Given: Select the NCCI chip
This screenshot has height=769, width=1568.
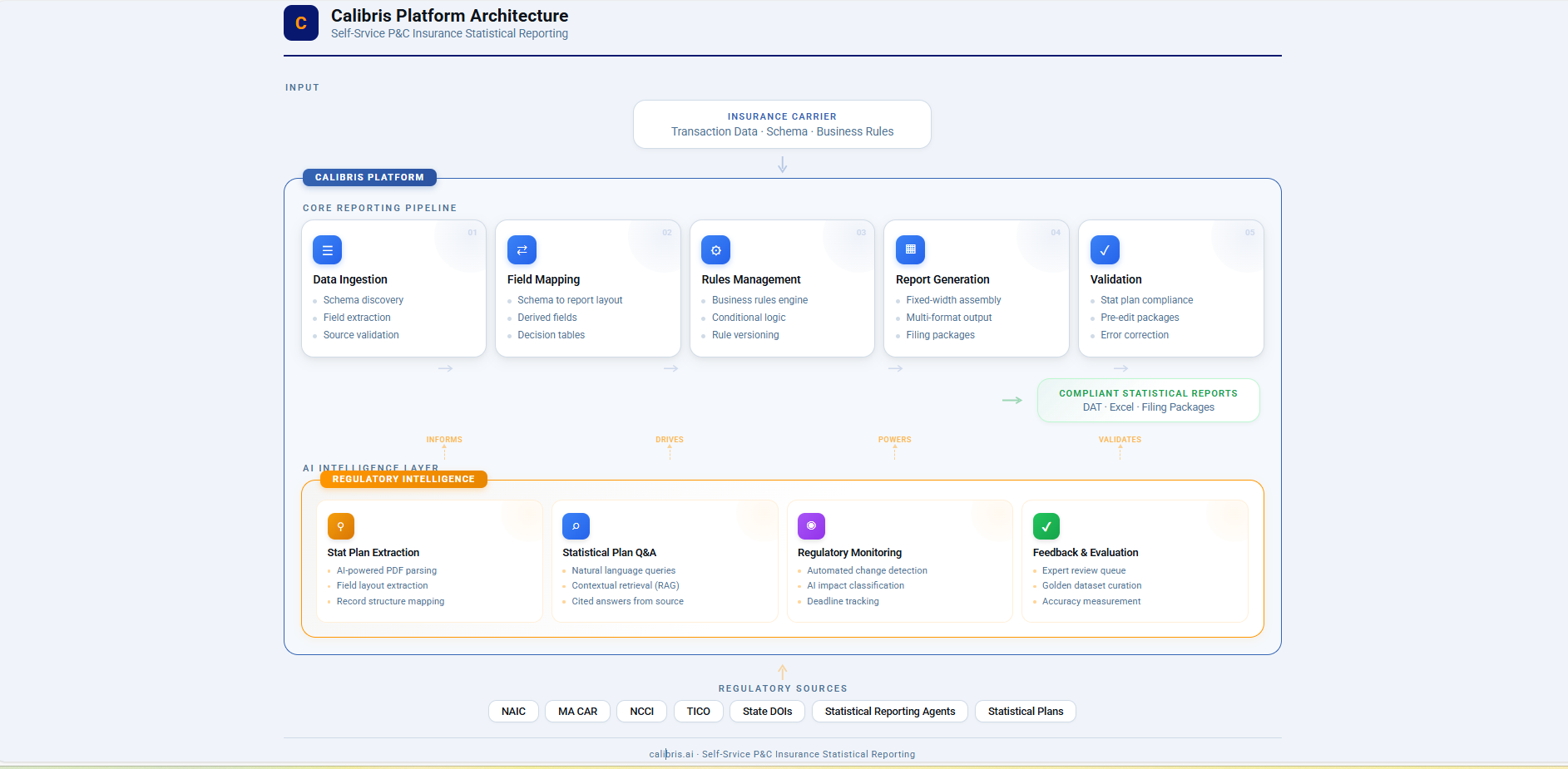Looking at the screenshot, I should (641, 711).
